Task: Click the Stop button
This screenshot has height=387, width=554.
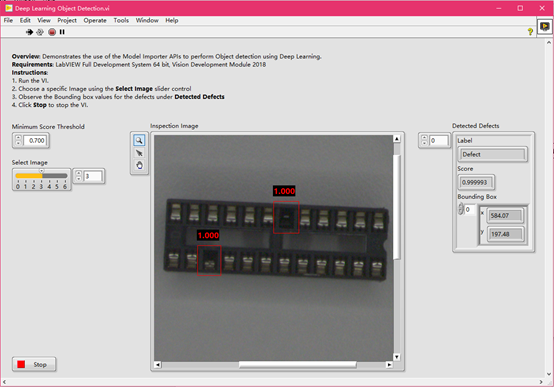Action: click(x=34, y=364)
